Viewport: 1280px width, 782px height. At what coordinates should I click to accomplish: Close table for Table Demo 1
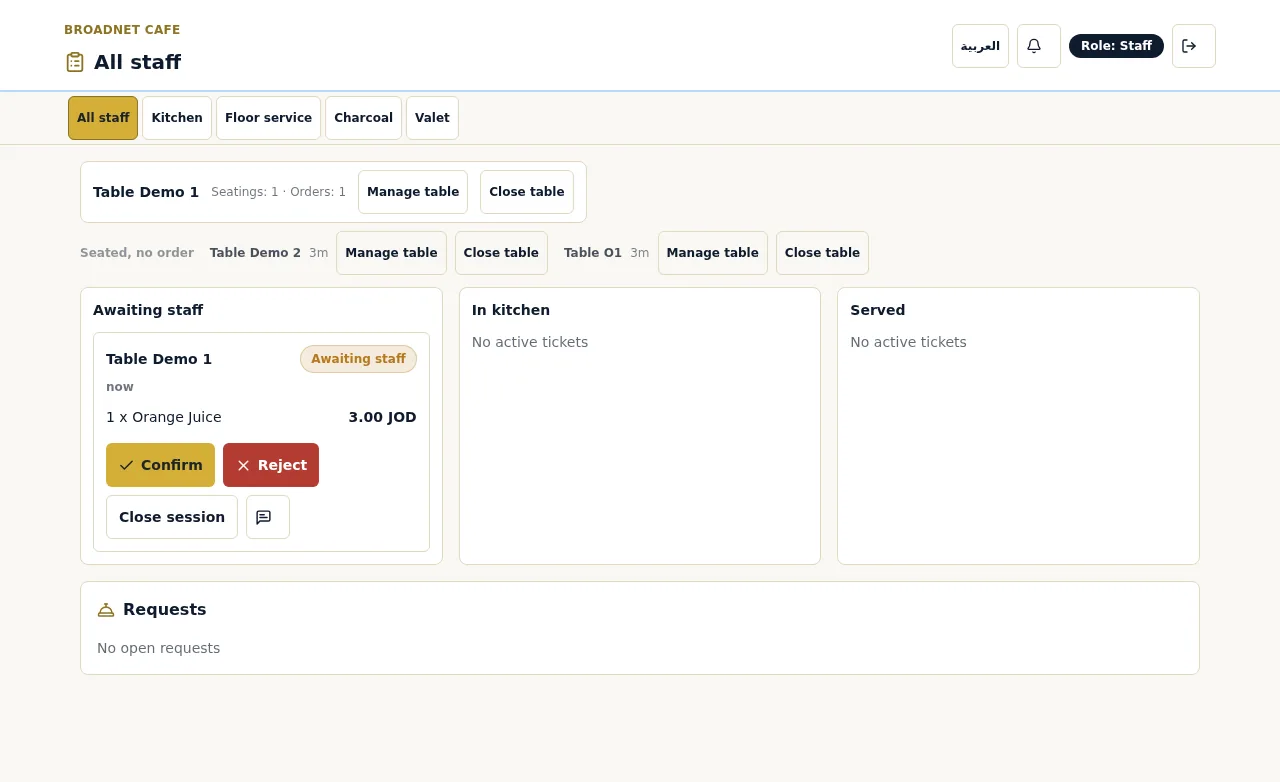(x=527, y=192)
